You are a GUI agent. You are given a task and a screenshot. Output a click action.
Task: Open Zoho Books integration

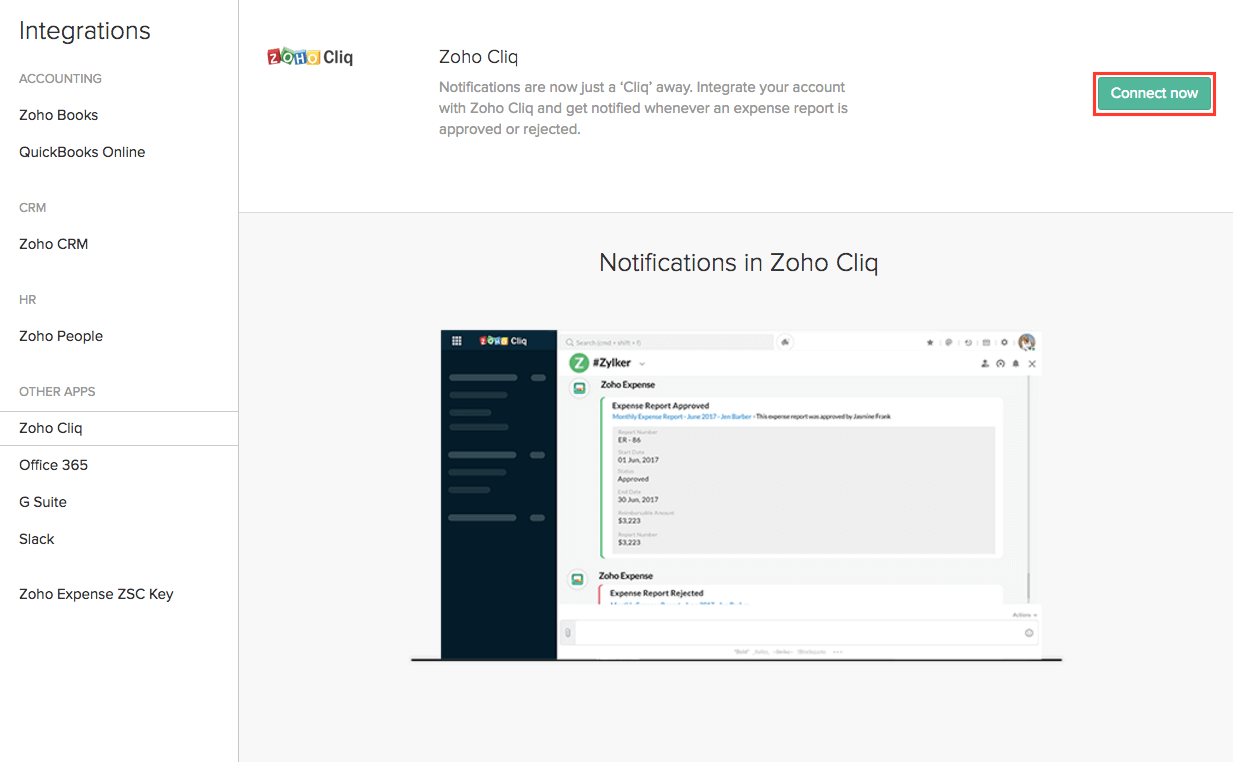click(x=59, y=115)
